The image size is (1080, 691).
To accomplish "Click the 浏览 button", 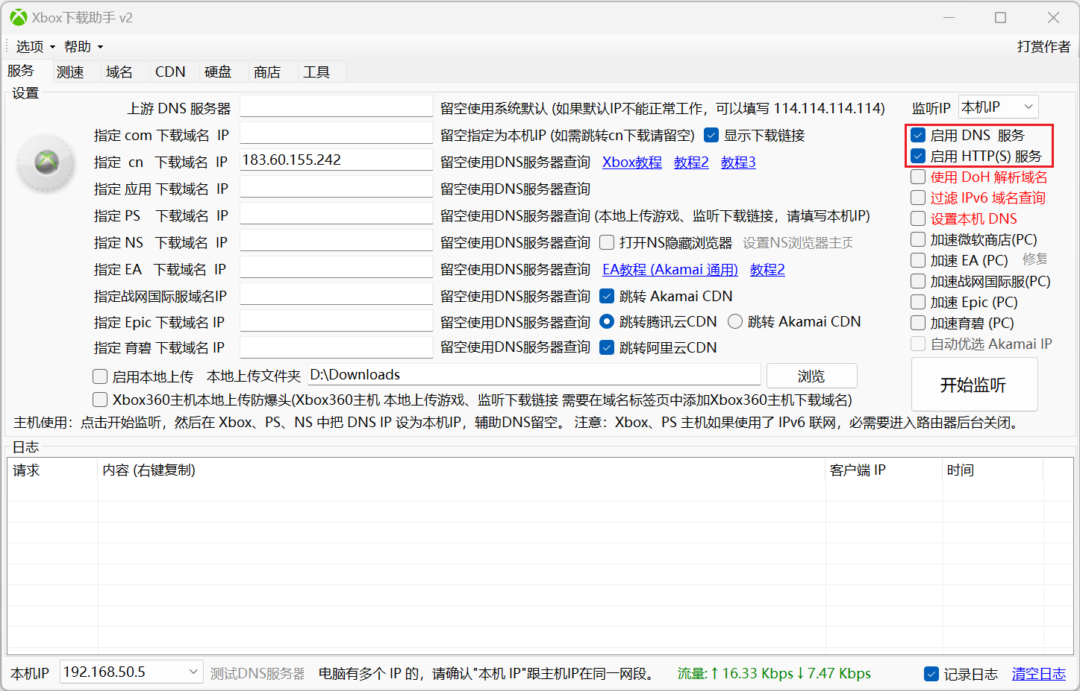I will 811,376.
